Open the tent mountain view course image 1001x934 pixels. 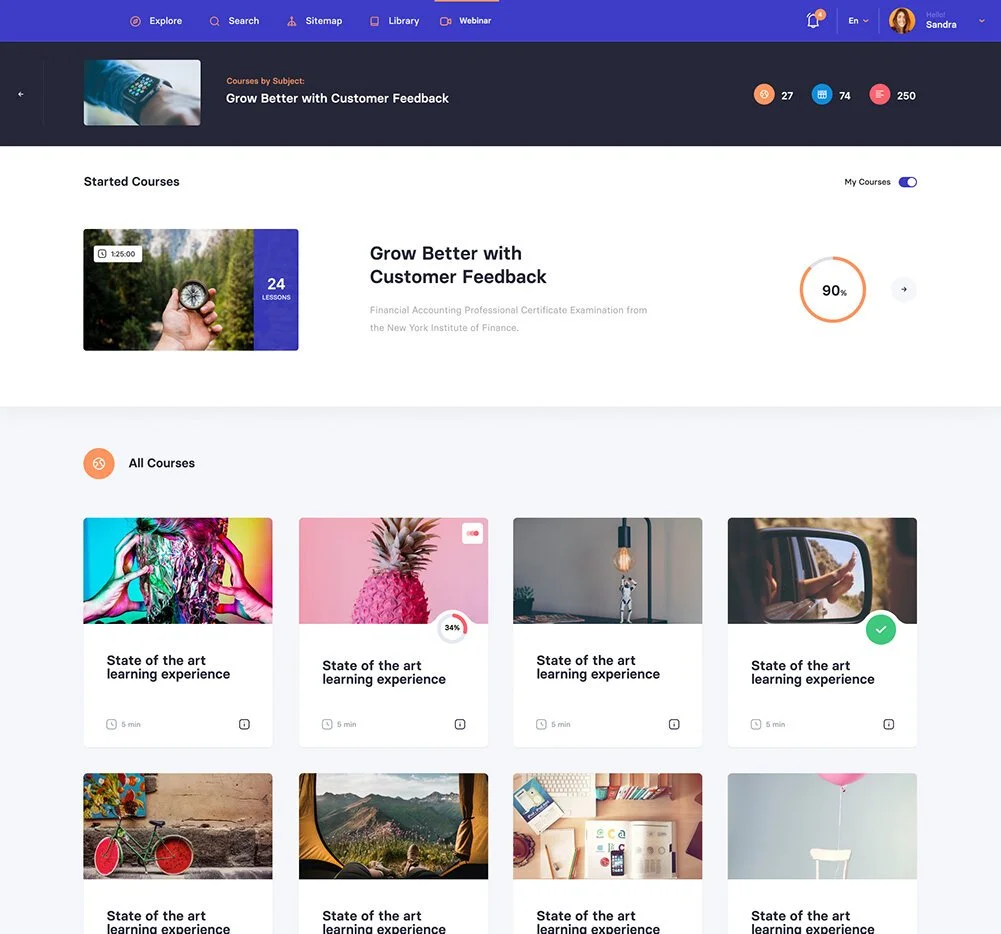coord(393,826)
